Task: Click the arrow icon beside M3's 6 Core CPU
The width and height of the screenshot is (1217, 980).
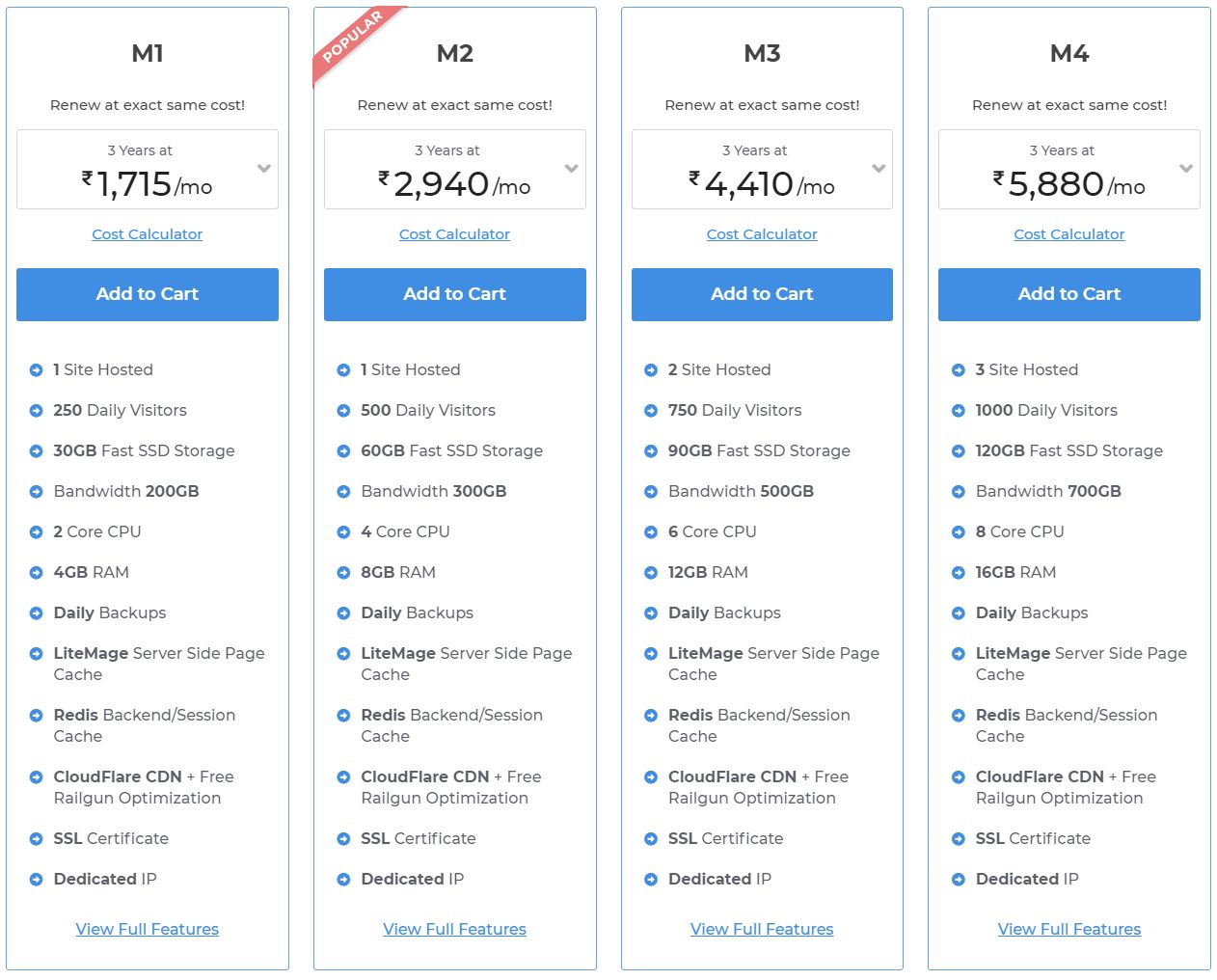Action: click(x=652, y=531)
